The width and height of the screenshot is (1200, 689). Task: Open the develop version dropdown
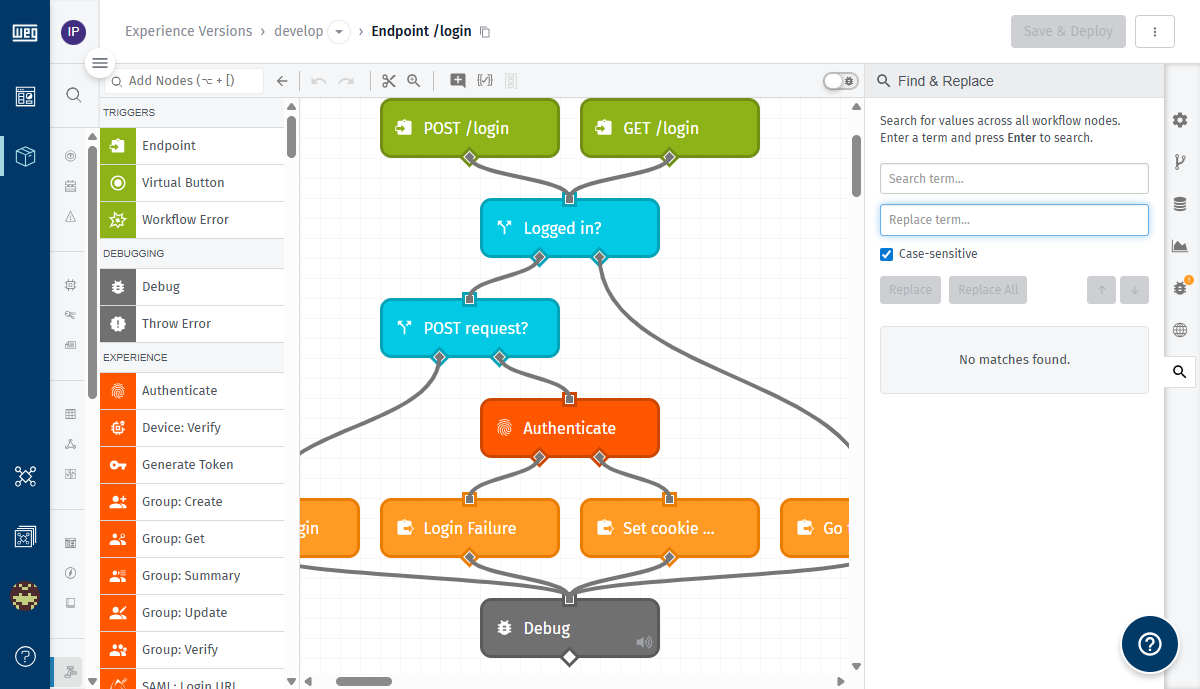point(338,32)
